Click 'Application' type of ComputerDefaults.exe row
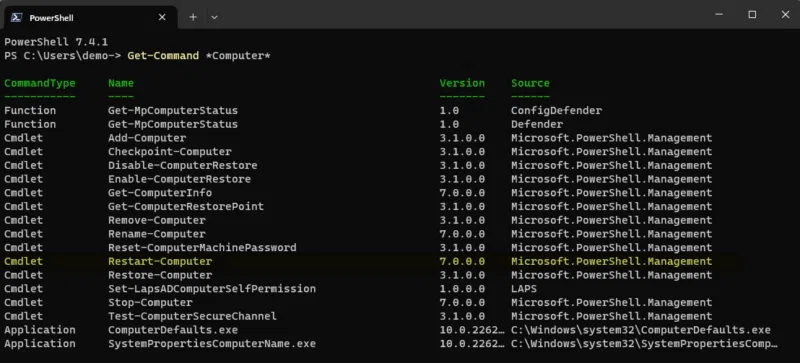This screenshot has height=363, width=800. tap(40, 330)
